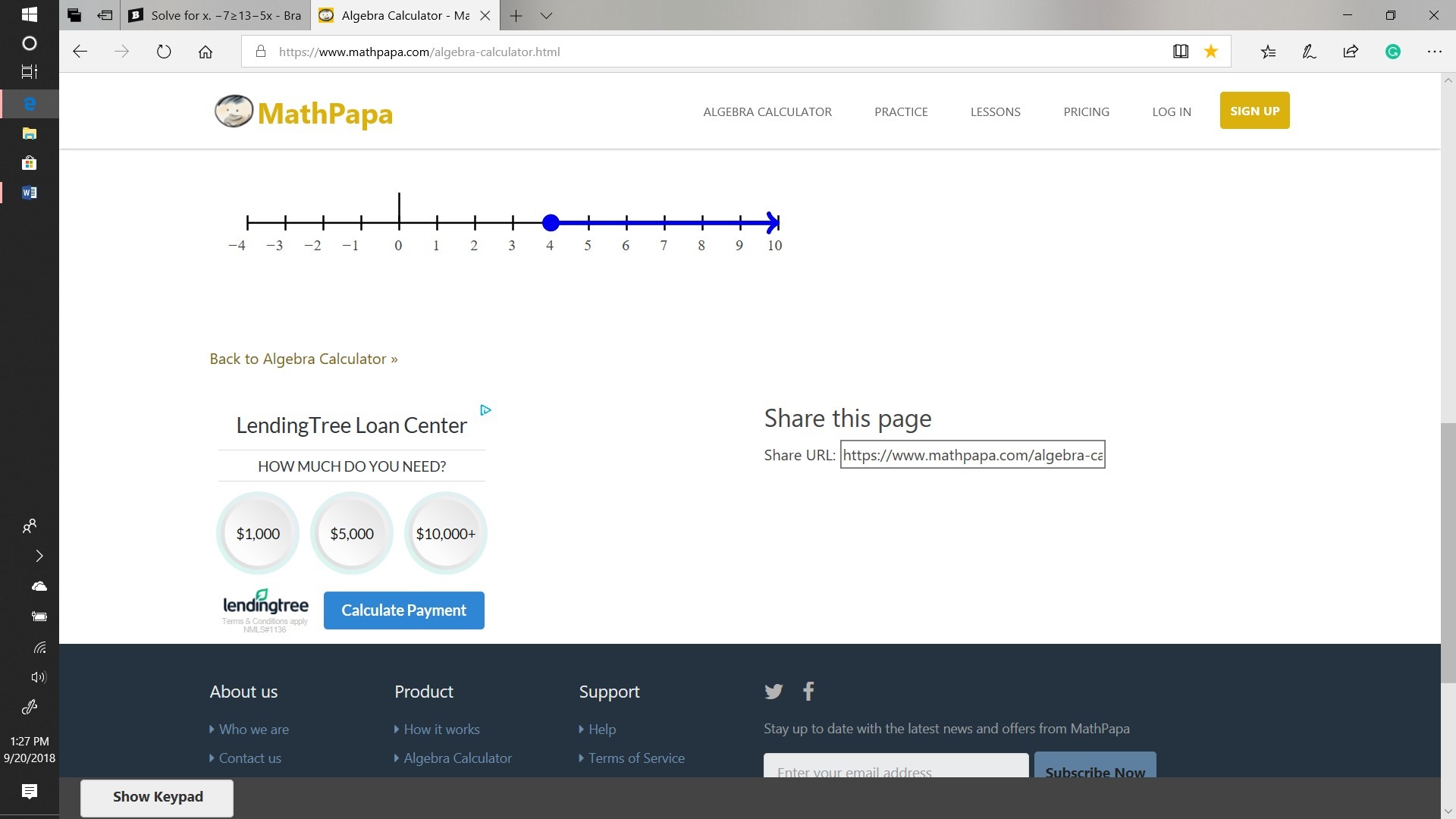Select the $1,000 loan amount option
This screenshot has width=1456, height=819.
click(x=258, y=534)
